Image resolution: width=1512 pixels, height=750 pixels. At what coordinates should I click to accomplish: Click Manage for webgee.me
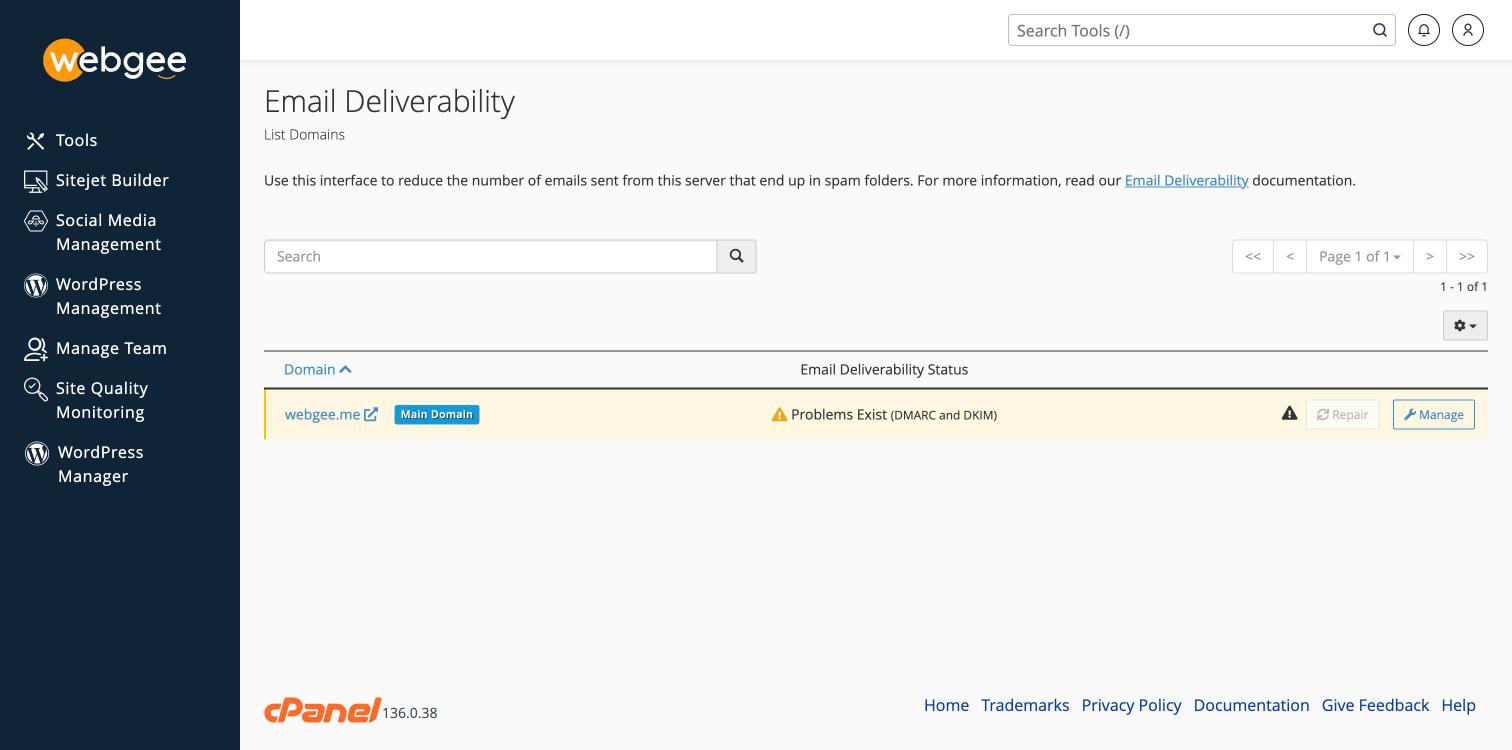tap(1434, 414)
